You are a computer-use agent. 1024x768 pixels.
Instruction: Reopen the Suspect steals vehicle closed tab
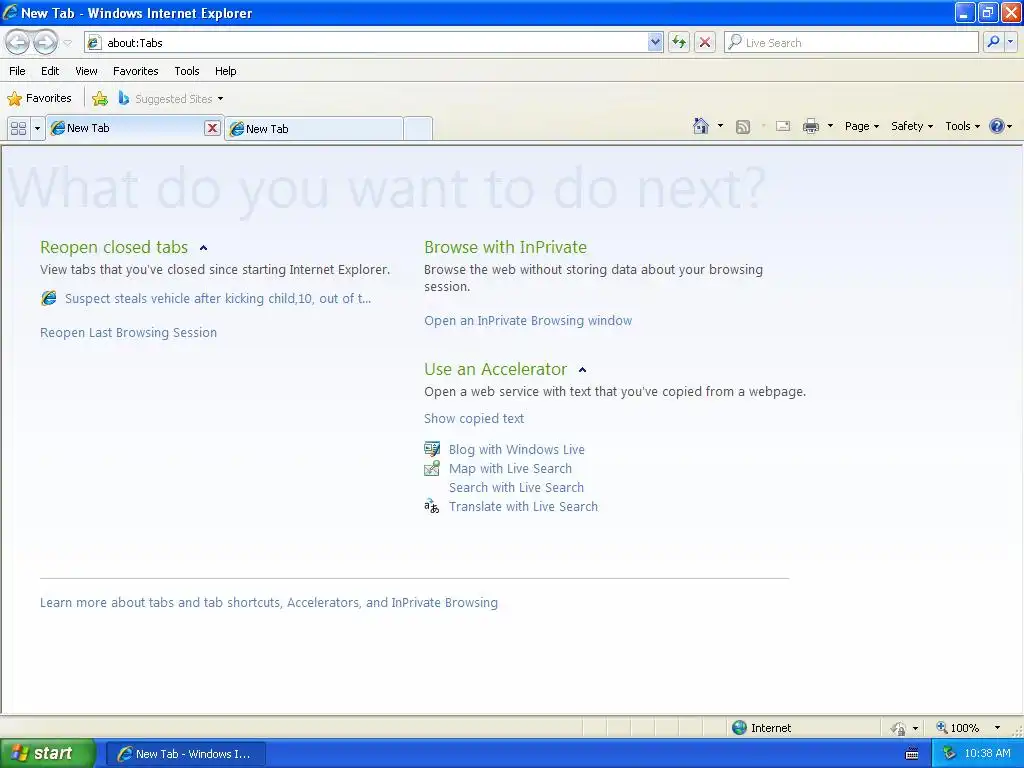coord(218,298)
